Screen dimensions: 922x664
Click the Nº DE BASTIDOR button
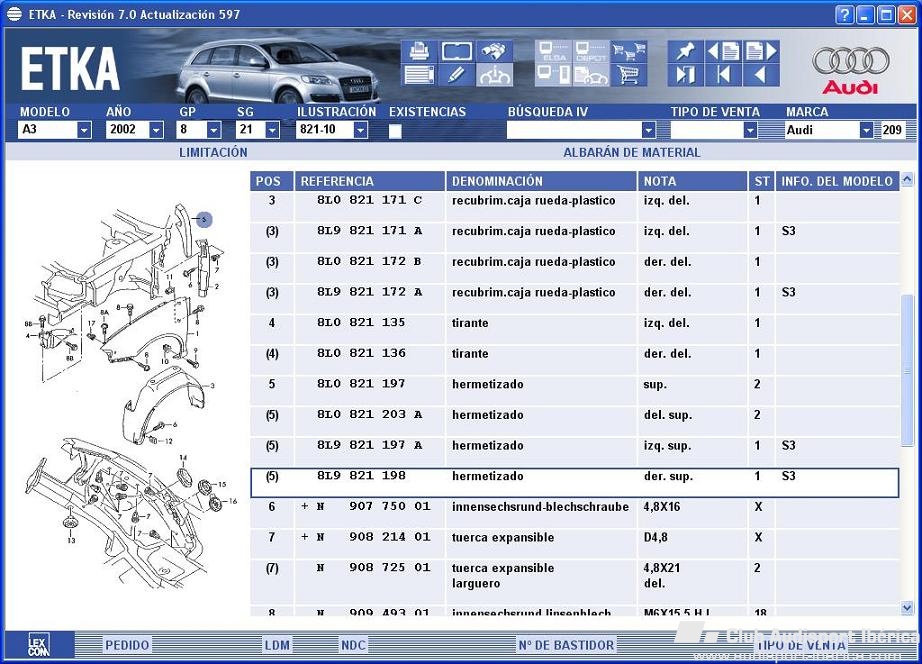tap(566, 645)
